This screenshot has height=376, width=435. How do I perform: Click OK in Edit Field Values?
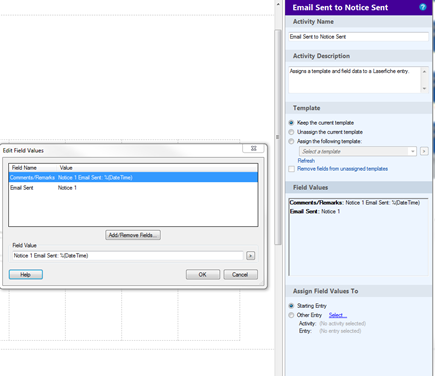click(x=203, y=275)
